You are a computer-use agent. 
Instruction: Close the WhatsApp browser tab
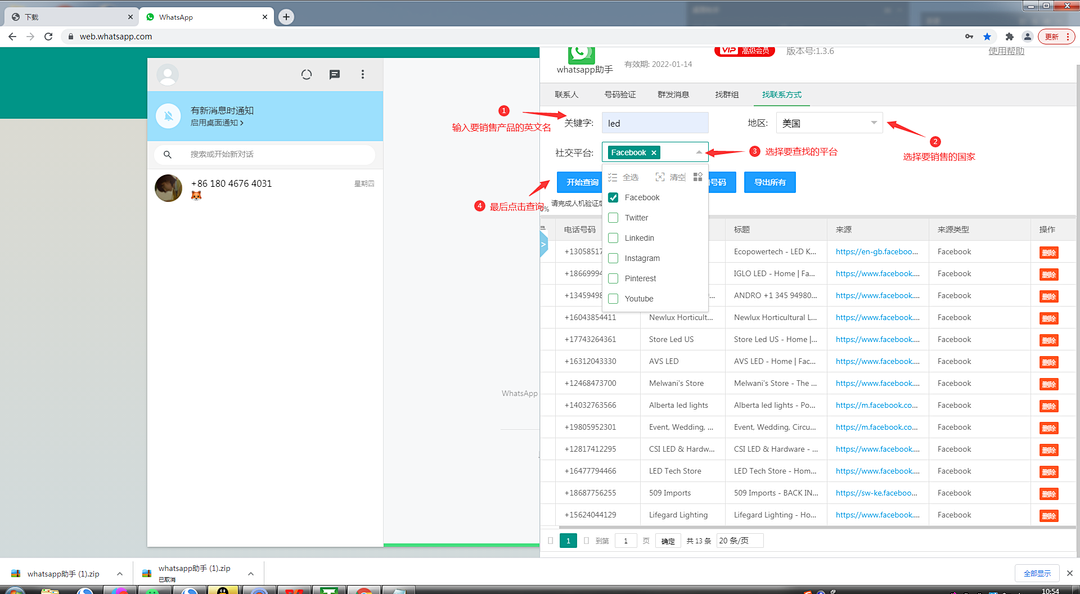pyautogui.click(x=264, y=17)
